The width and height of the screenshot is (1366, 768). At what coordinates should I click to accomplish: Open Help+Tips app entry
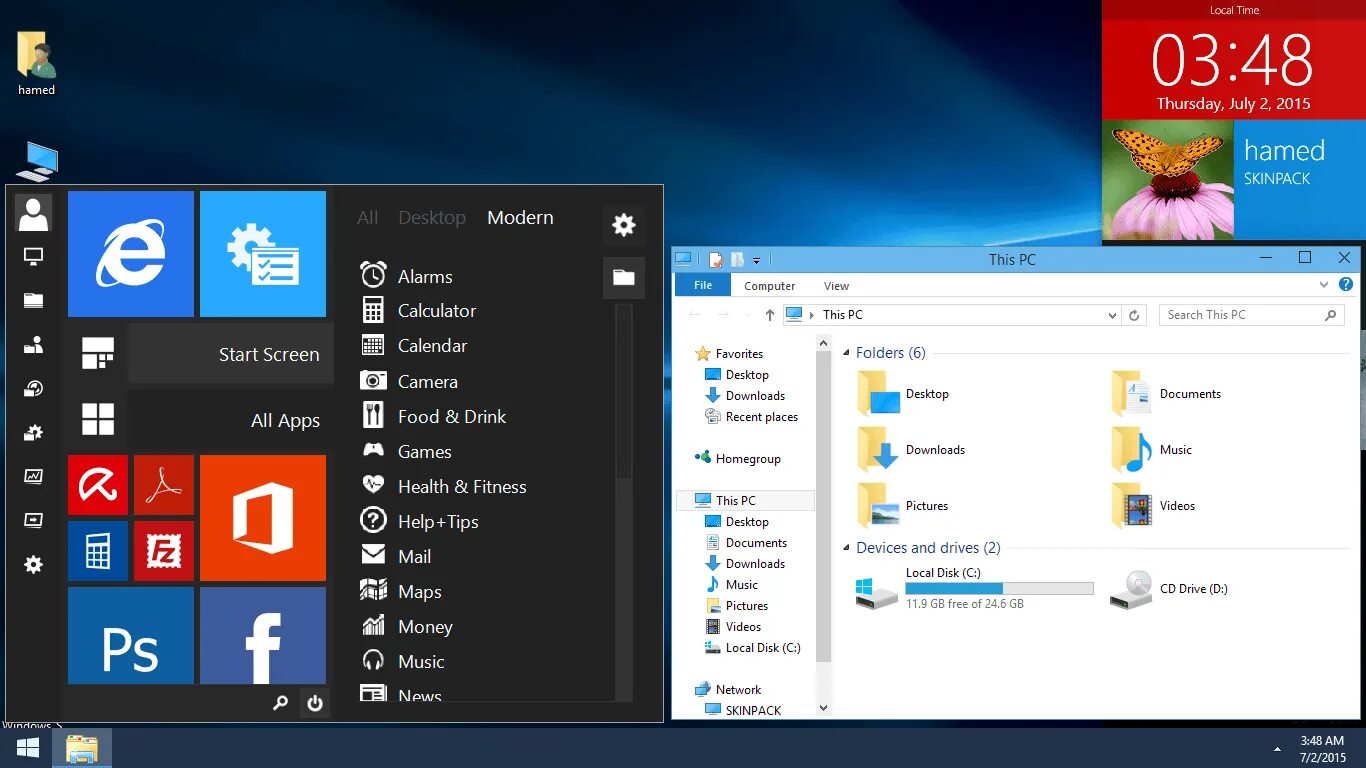click(x=419, y=521)
